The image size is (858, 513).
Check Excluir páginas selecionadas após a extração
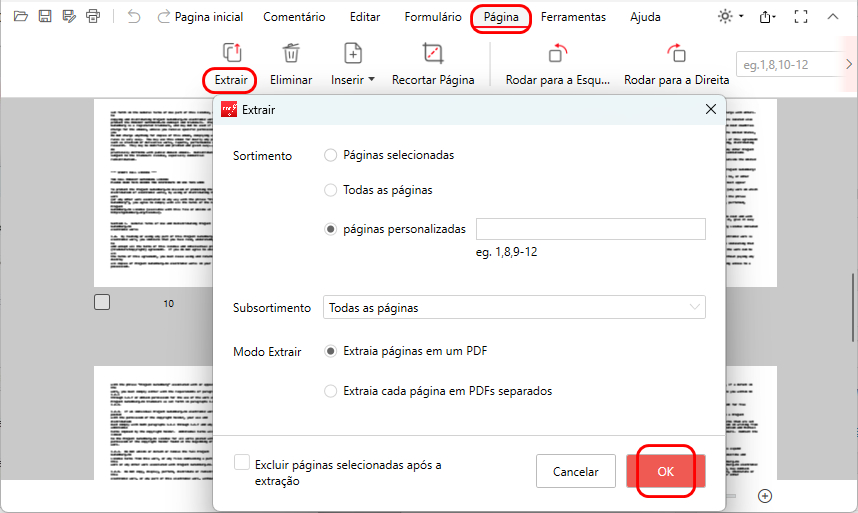[x=242, y=462]
